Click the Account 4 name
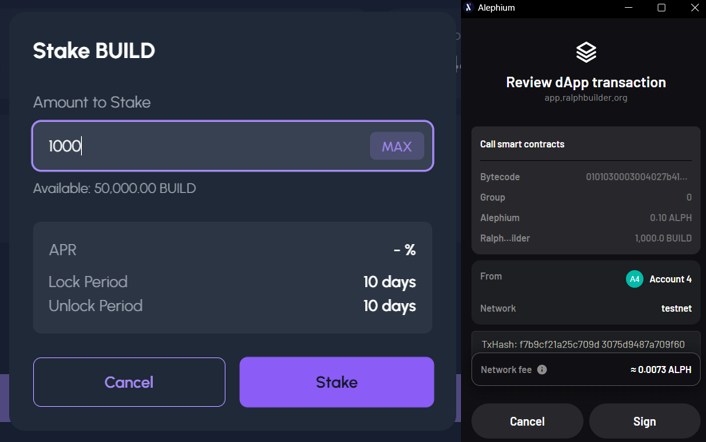Image resolution: width=706 pixels, height=442 pixels. coord(671,279)
